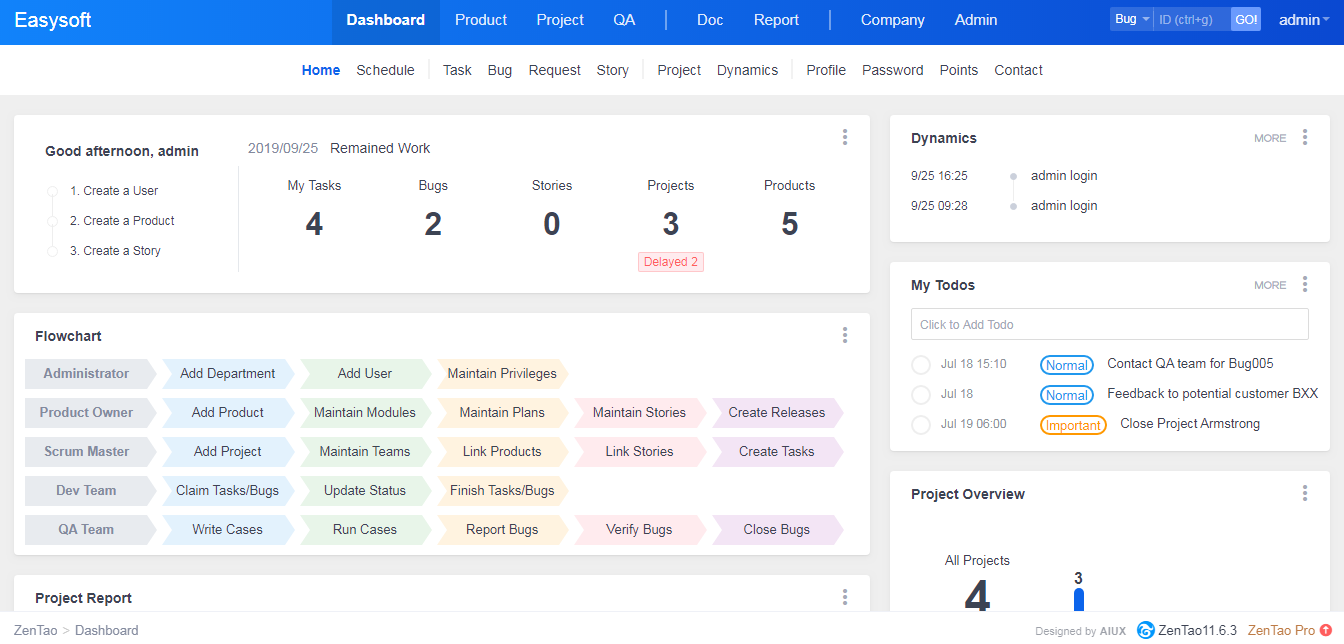Expand the Bug search type dropdown
Viewport: 1344px width, 644px height.
(1132, 19)
